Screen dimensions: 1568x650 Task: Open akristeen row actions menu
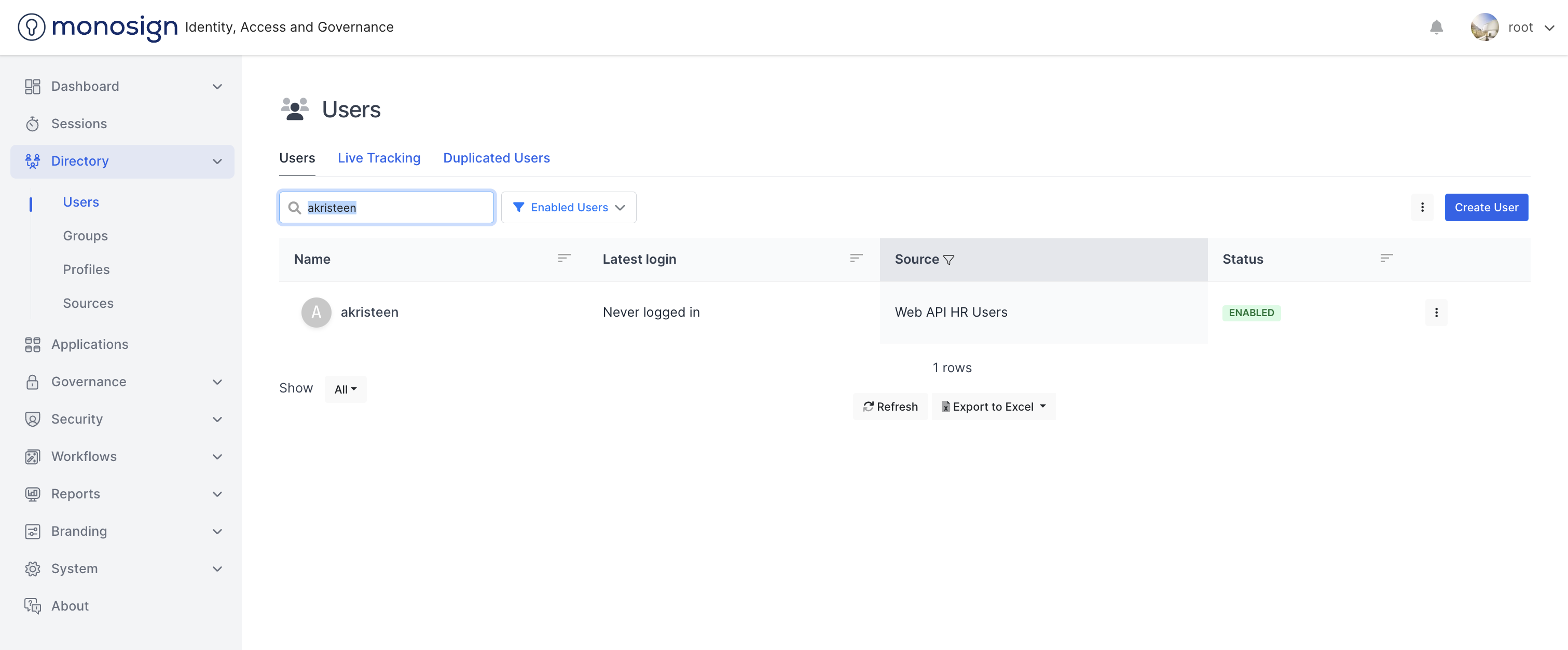pos(1436,313)
